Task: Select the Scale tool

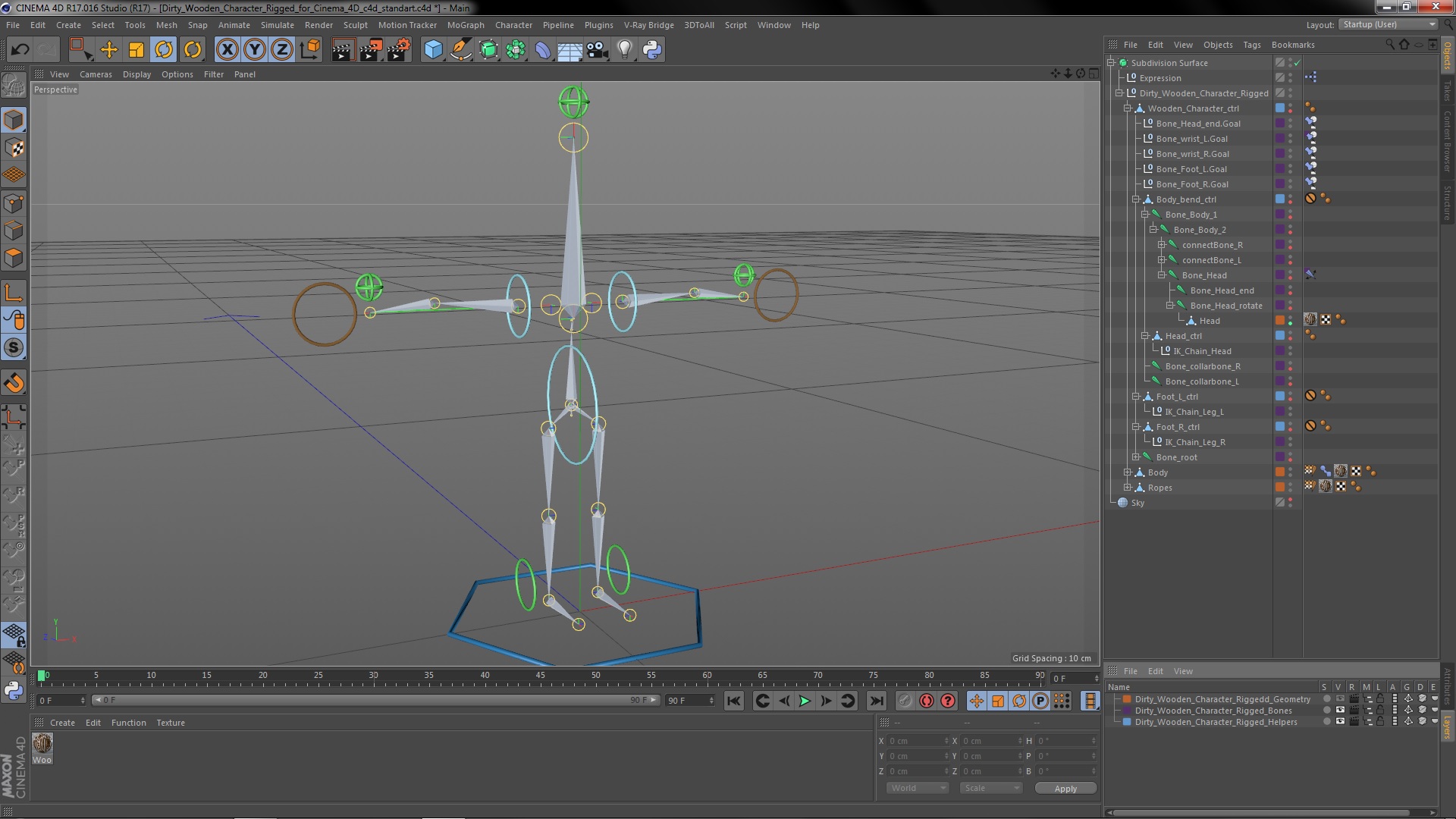Action: pyautogui.click(x=136, y=50)
